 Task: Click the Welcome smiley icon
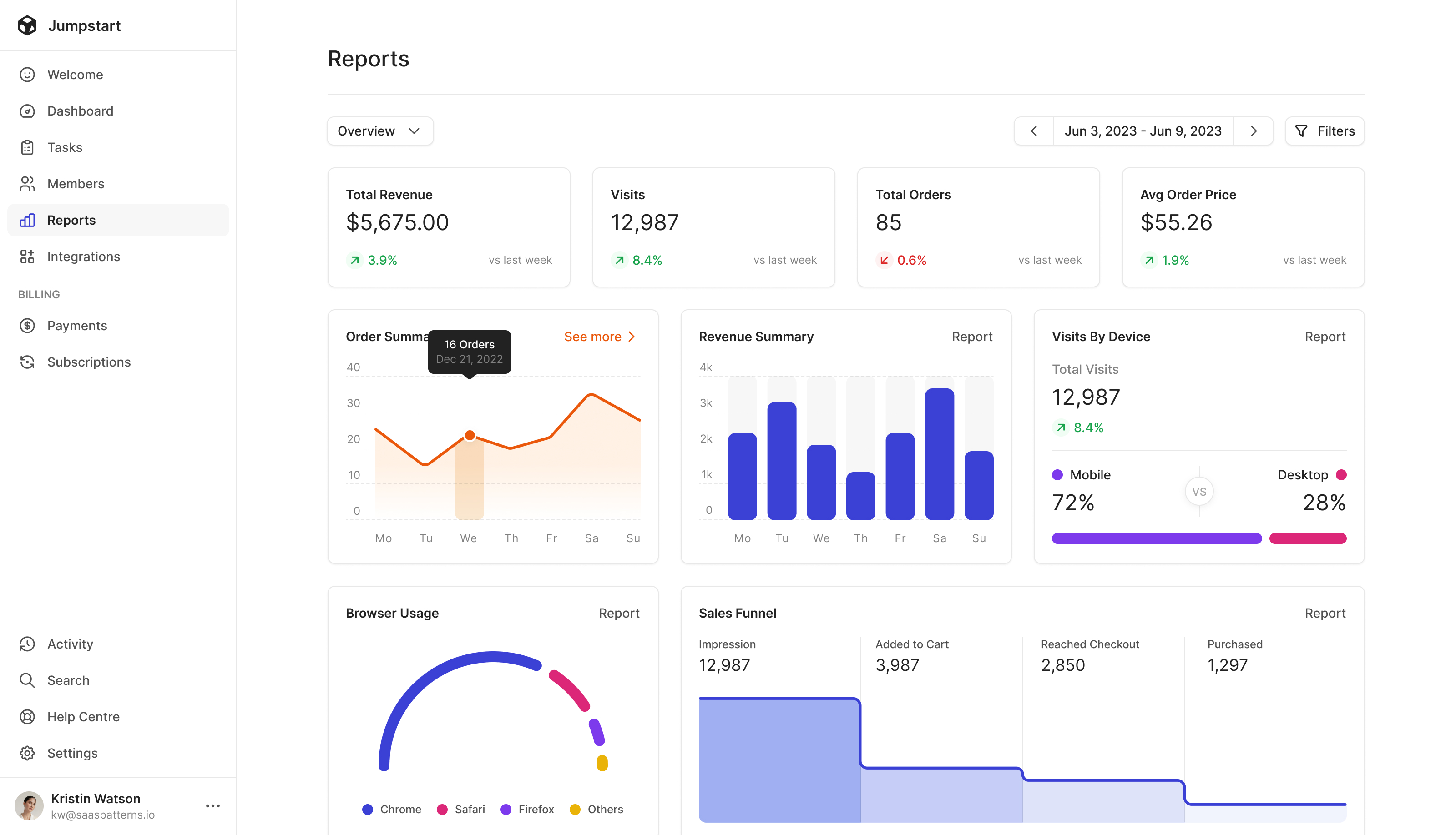27,75
